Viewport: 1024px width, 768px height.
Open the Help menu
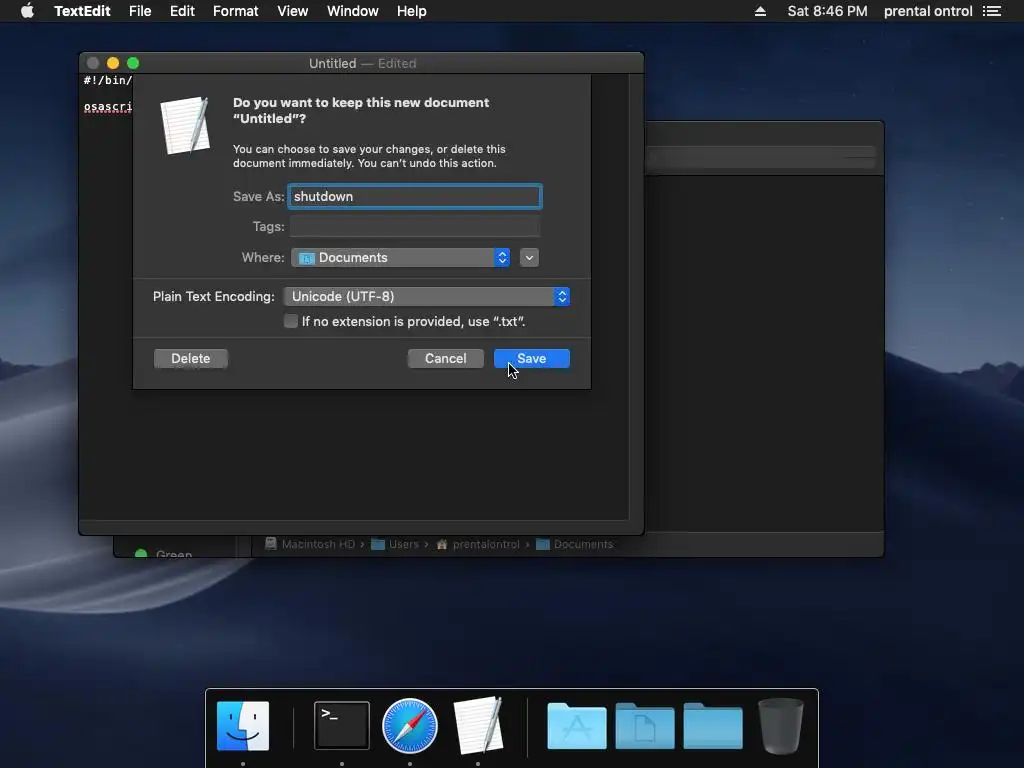(x=411, y=11)
